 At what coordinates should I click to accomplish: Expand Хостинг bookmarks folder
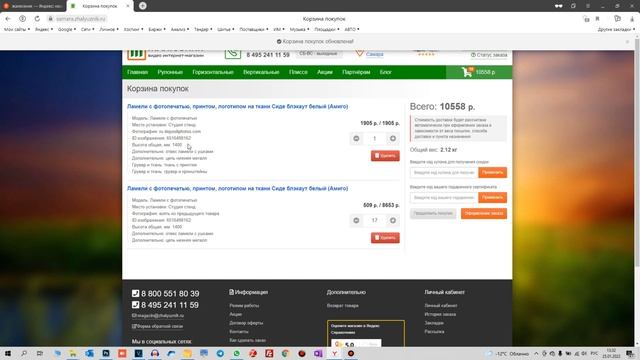click(133, 29)
